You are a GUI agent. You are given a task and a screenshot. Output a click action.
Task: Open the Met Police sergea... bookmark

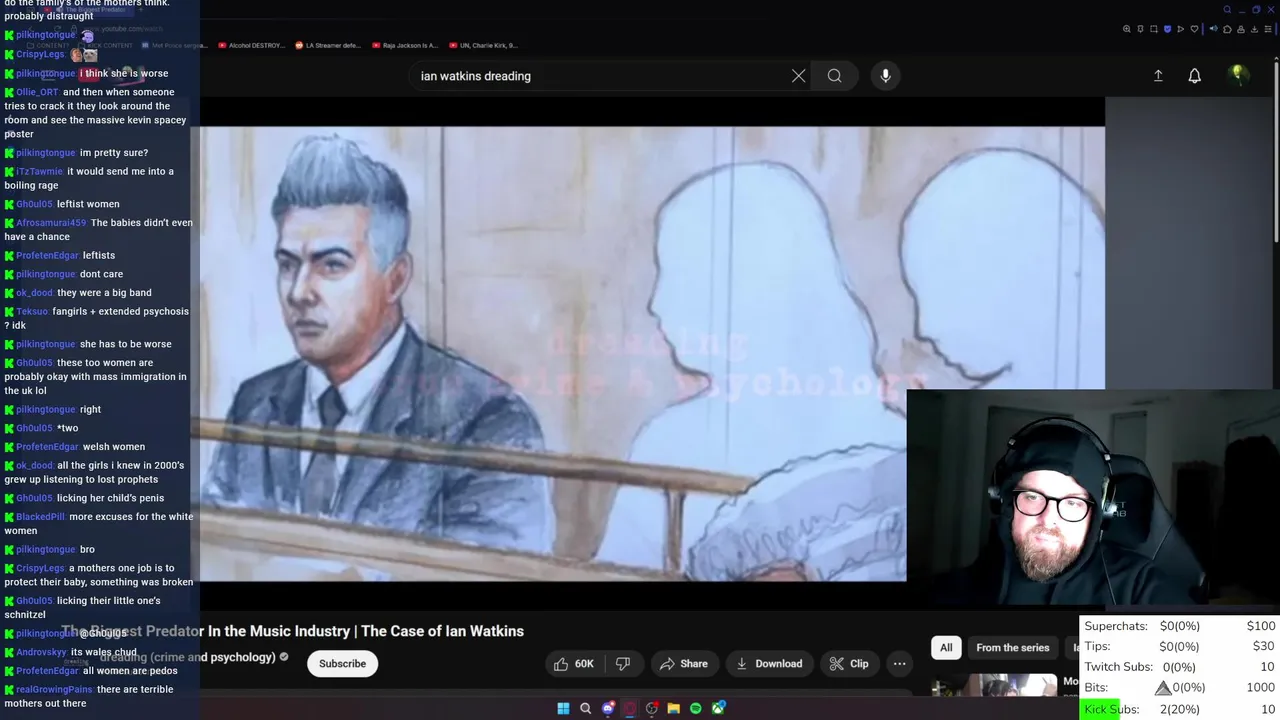174,45
